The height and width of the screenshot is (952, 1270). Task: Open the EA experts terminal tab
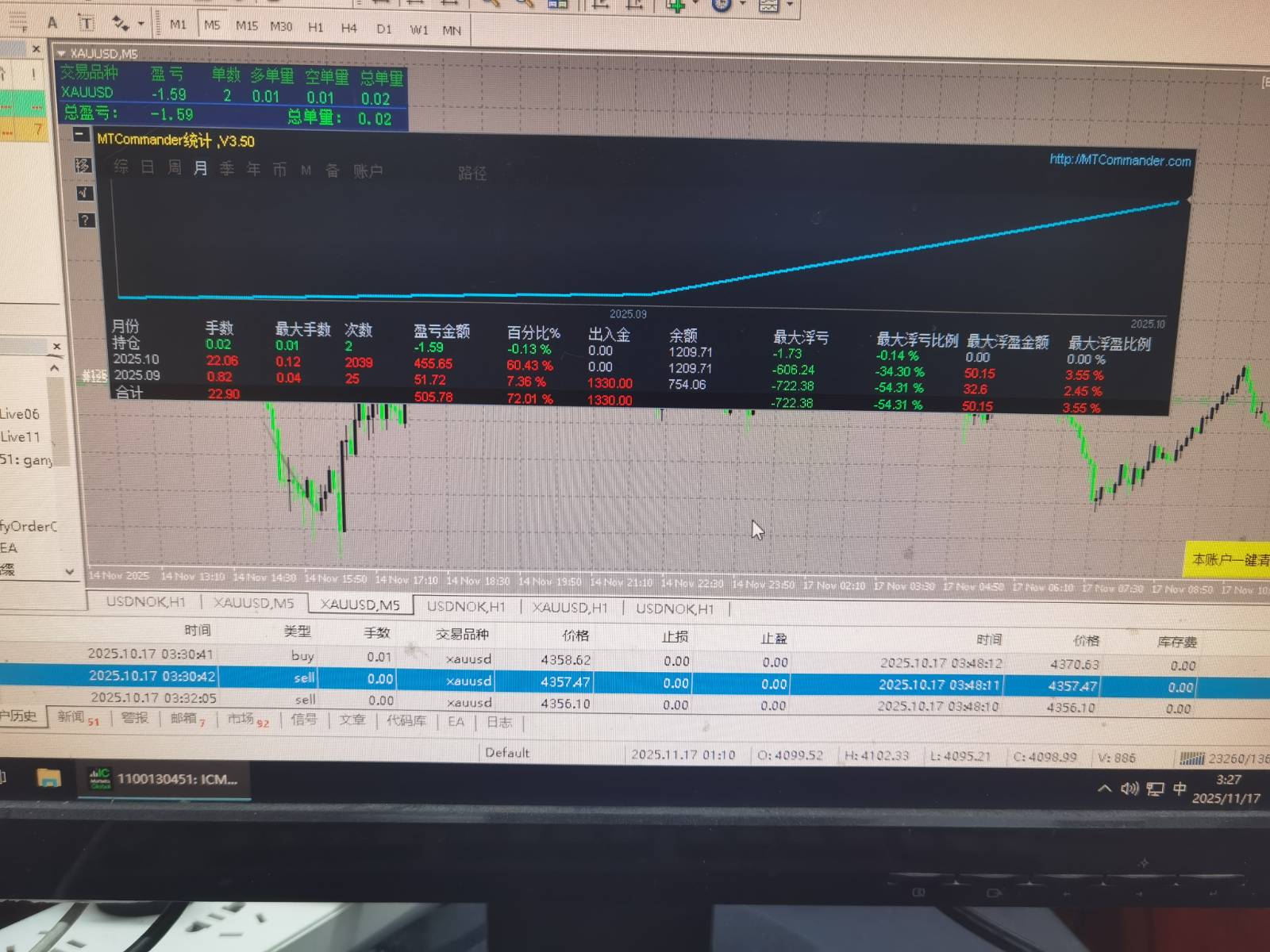[x=456, y=722]
